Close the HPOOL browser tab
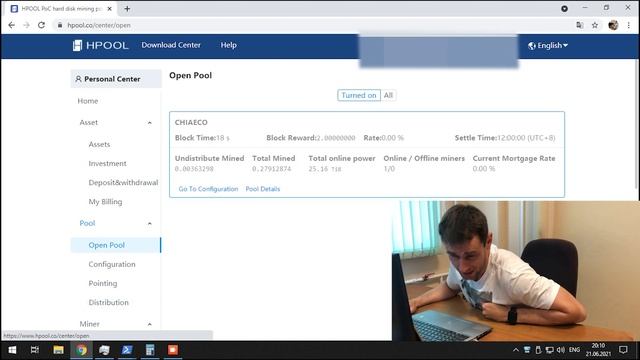 (x=109, y=9)
